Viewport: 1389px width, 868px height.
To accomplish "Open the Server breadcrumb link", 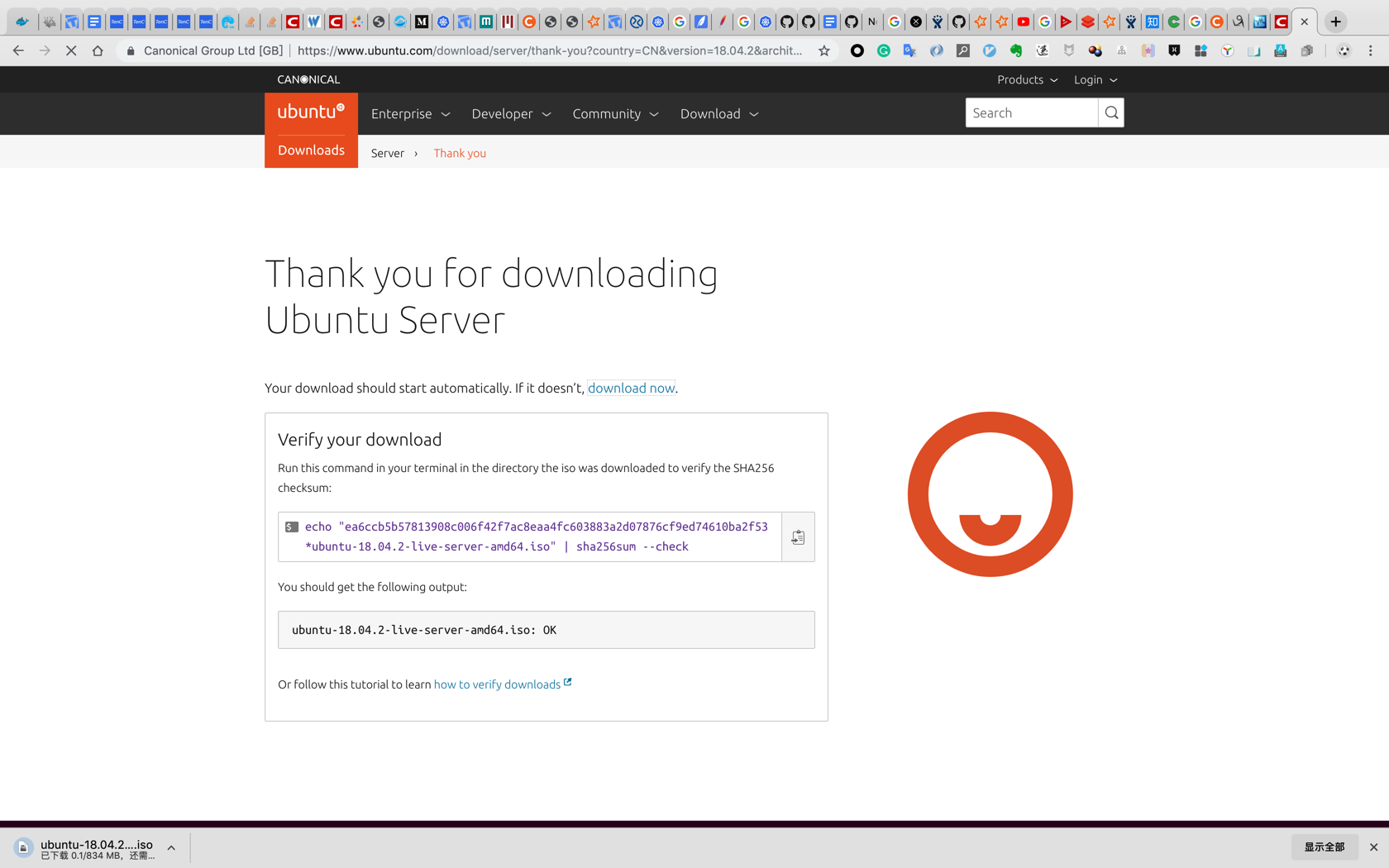I will [388, 153].
